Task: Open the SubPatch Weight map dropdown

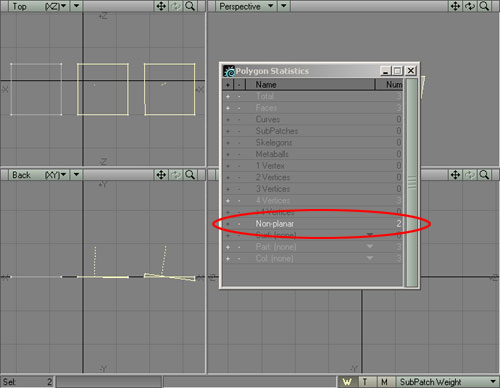Action: pyautogui.click(x=447, y=382)
